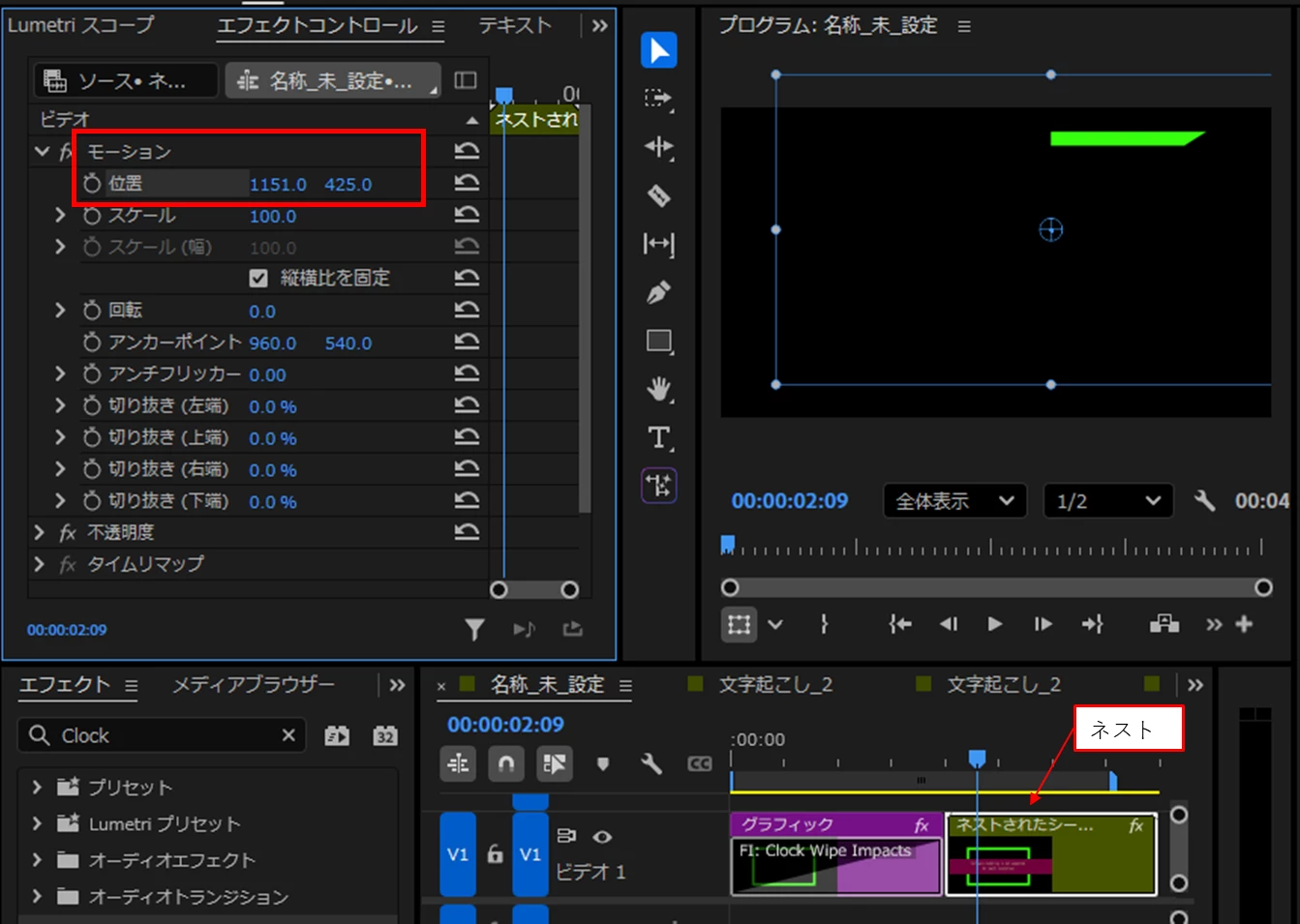Toggle スケール stopwatch animation
The width and height of the screenshot is (1300, 924).
click(x=92, y=215)
